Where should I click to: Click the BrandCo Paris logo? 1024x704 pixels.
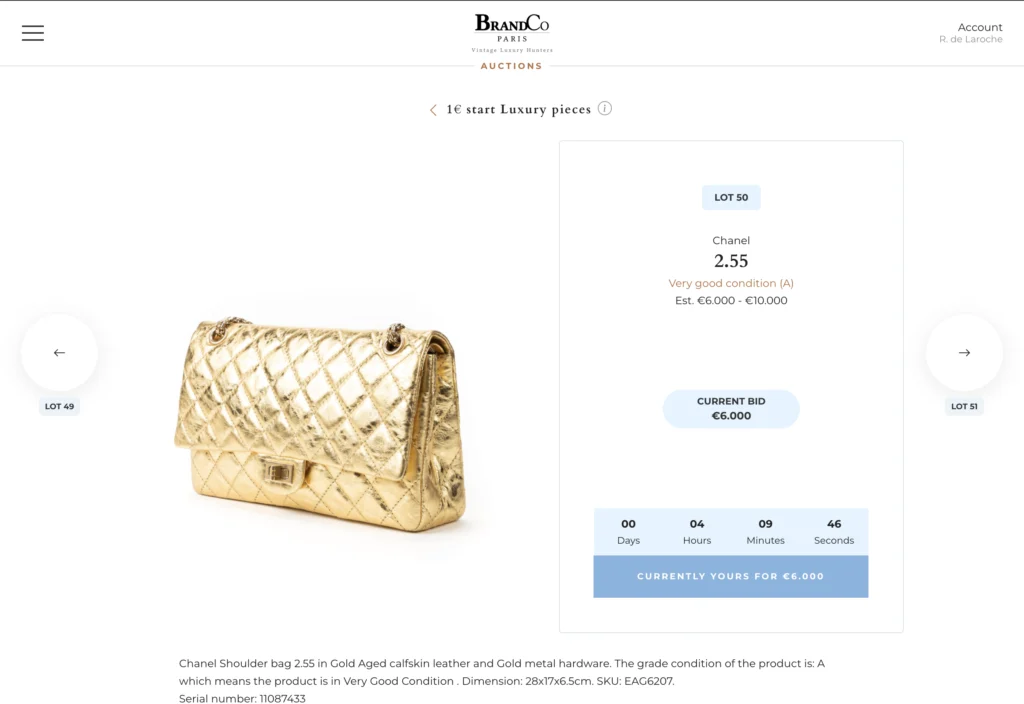[x=512, y=32]
